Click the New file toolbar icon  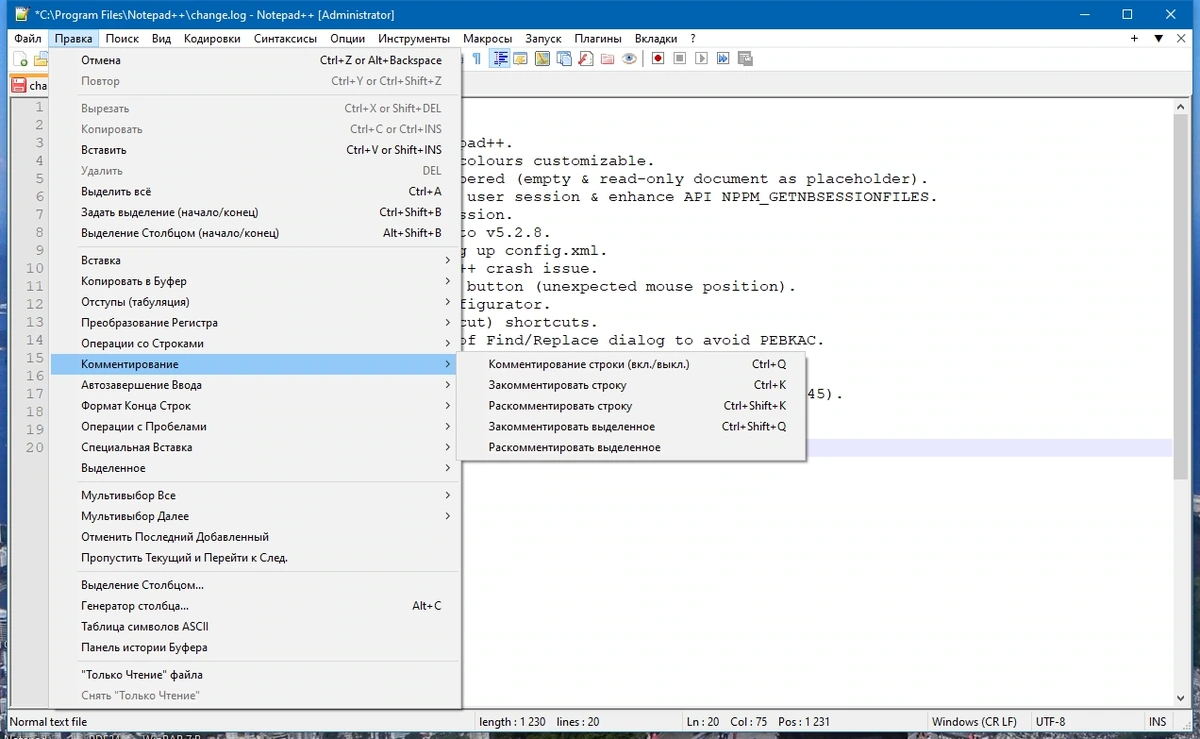click(x=20, y=59)
